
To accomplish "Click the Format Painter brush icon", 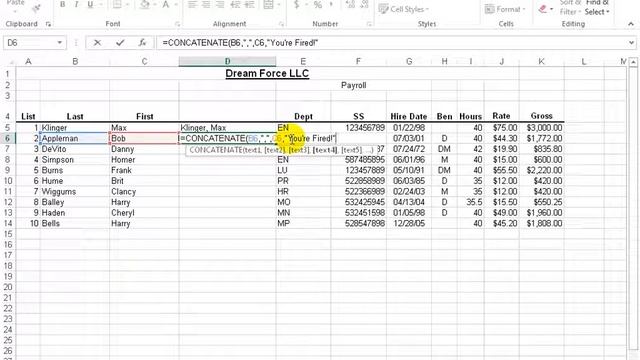I will coord(36,7).
